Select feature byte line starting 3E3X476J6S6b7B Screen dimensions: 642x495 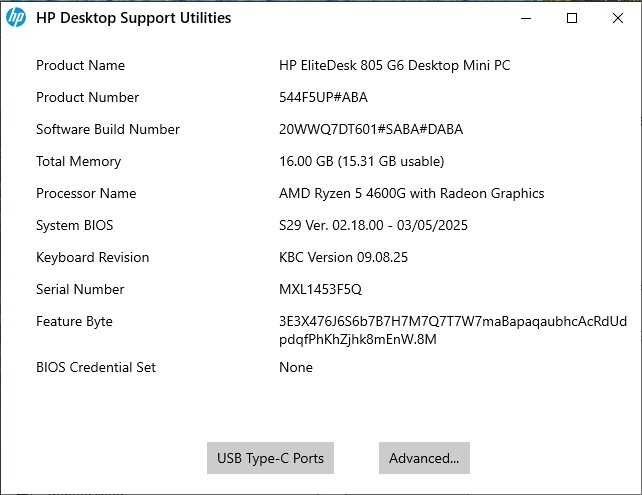[x=453, y=321]
